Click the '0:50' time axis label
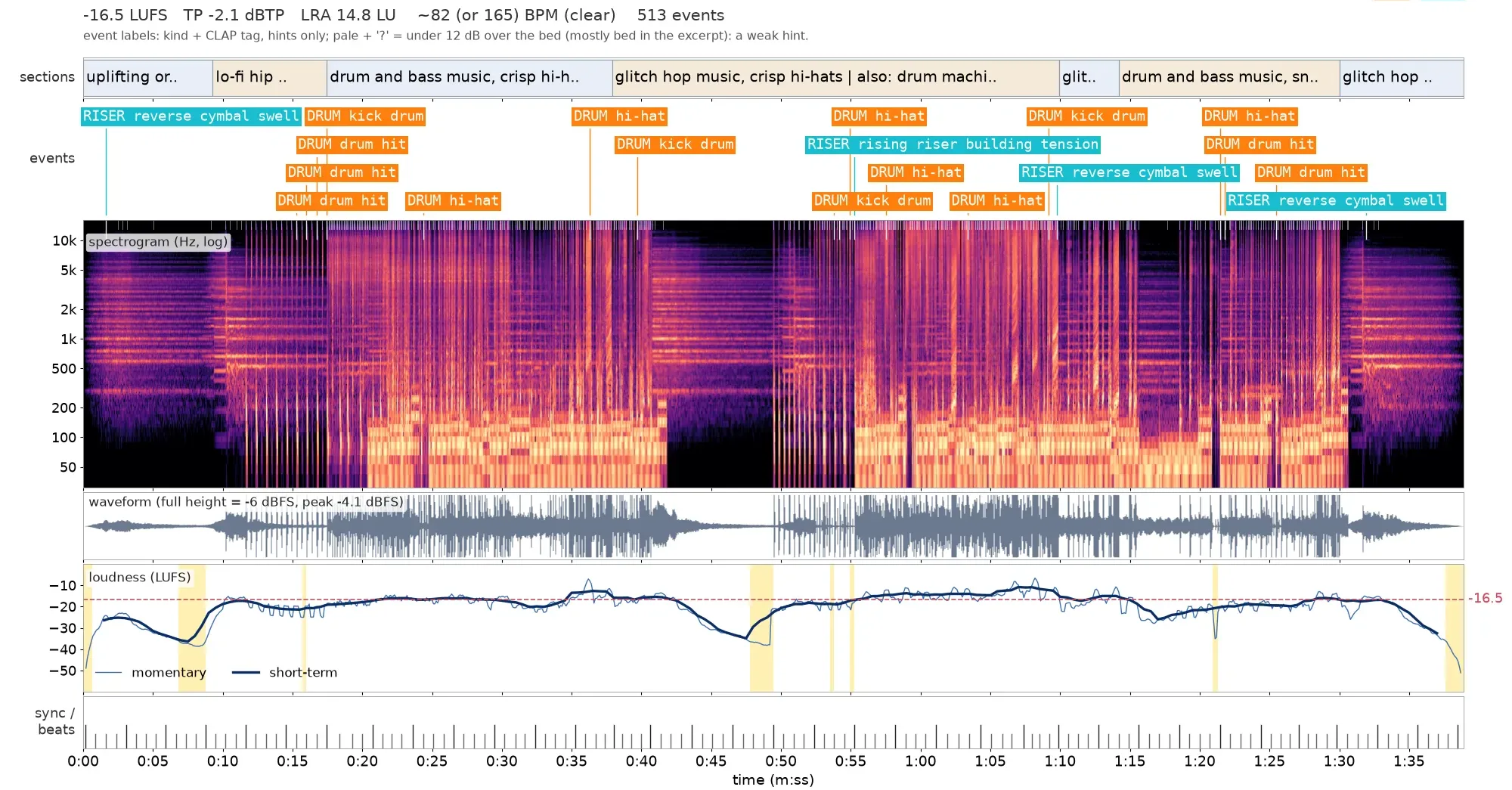Viewport: 1512px width, 790px height. coord(781,761)
